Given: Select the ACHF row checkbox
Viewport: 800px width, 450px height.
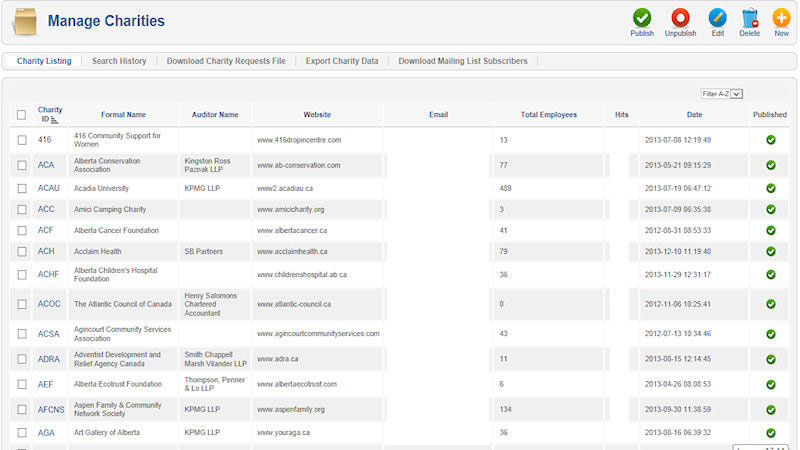Looking at the screenshot, I should tap(22, 274).
